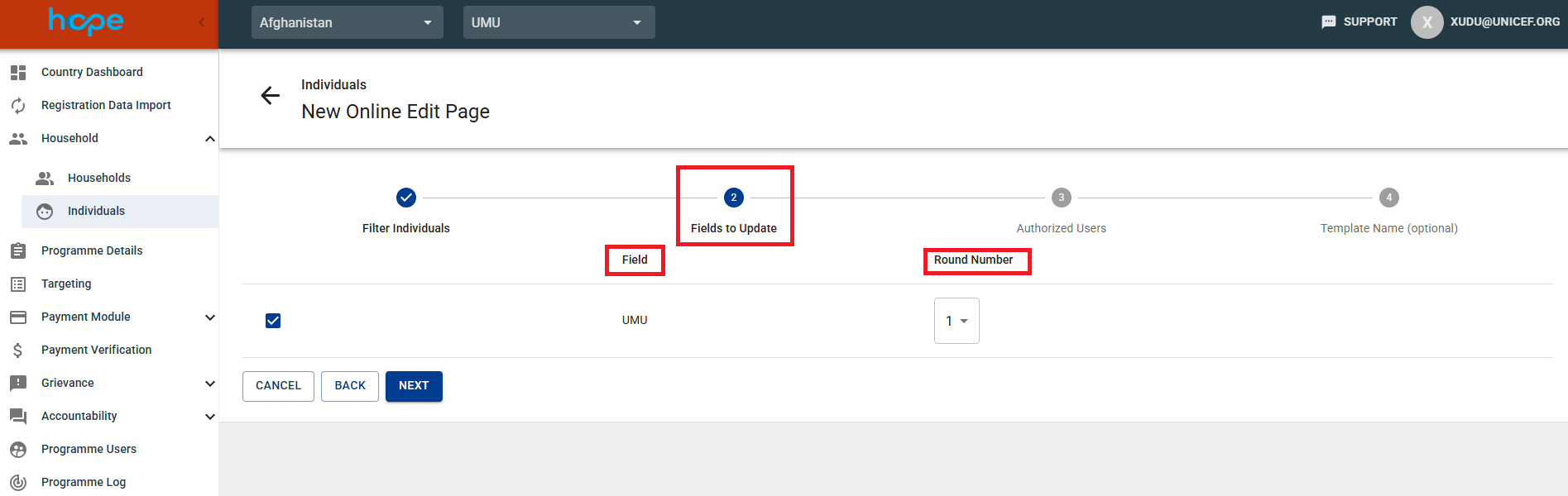The image size is (1568, 496).
Task: Click the user avatar with letter X
Action: [x=1427, y=22]
